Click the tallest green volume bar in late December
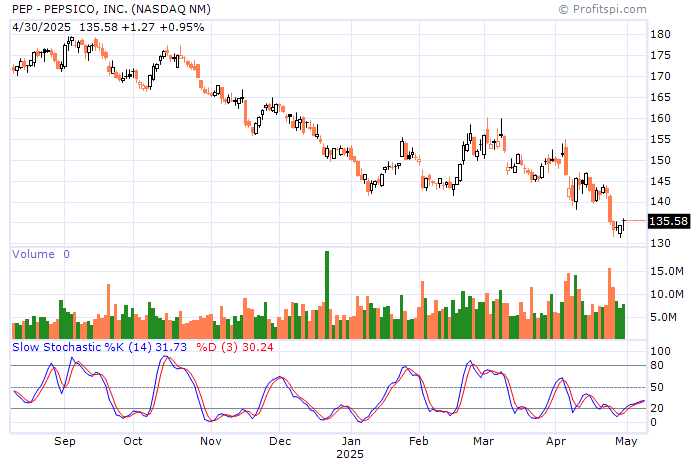 coord(327,295)
